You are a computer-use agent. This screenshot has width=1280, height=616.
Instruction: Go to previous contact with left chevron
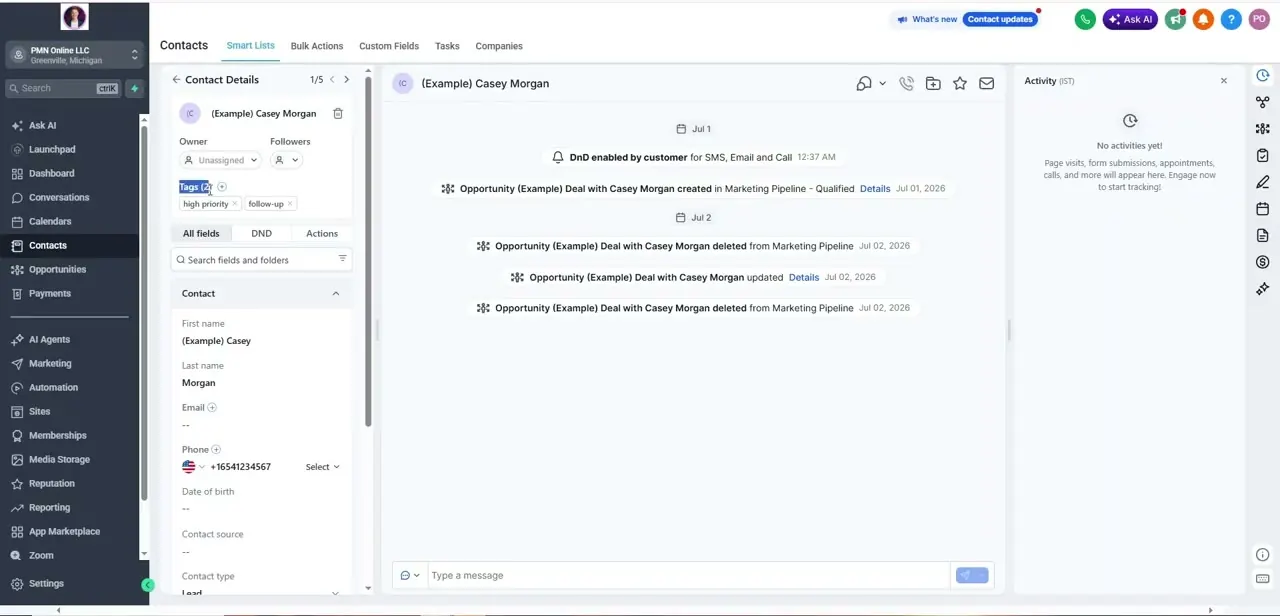332,80
